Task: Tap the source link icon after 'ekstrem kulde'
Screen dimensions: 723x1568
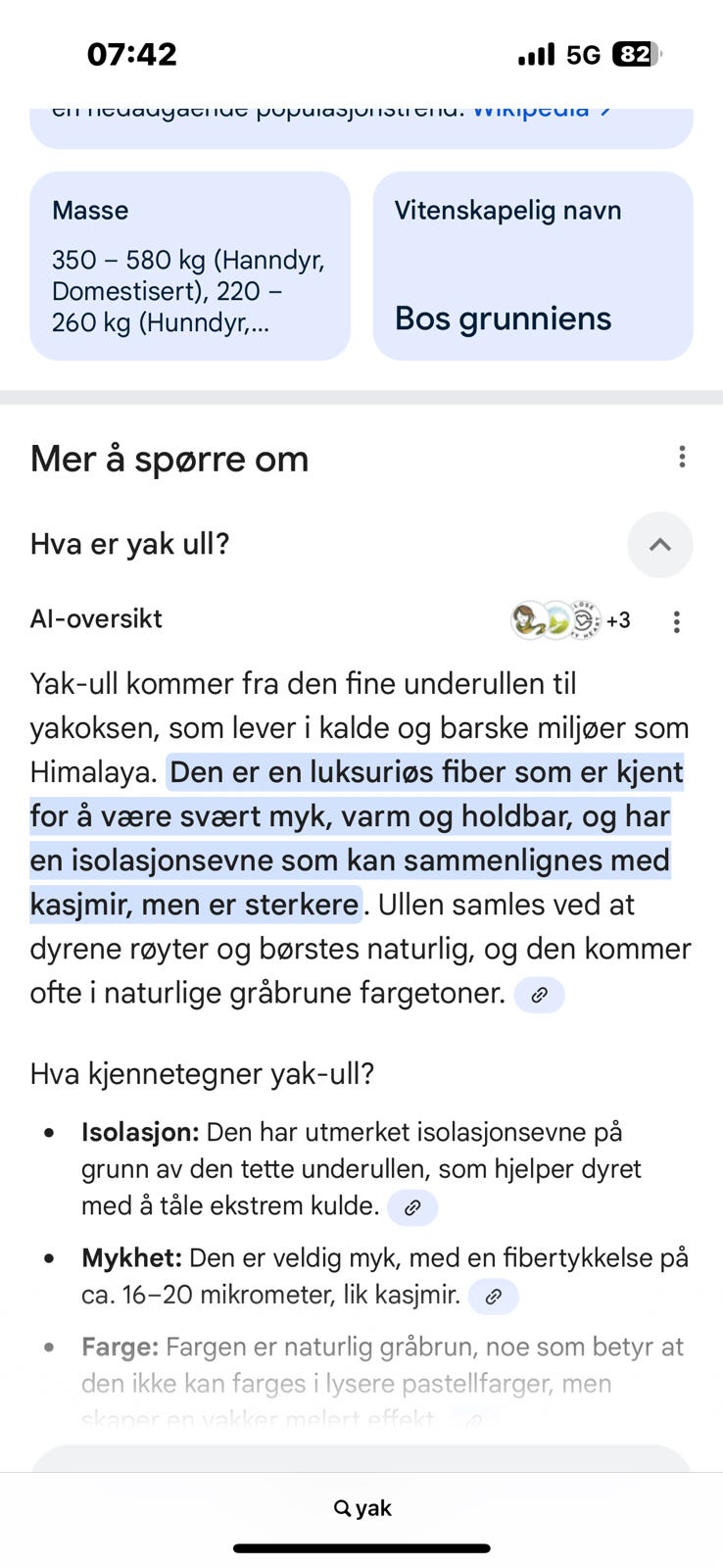Action: click(412, 1207)
